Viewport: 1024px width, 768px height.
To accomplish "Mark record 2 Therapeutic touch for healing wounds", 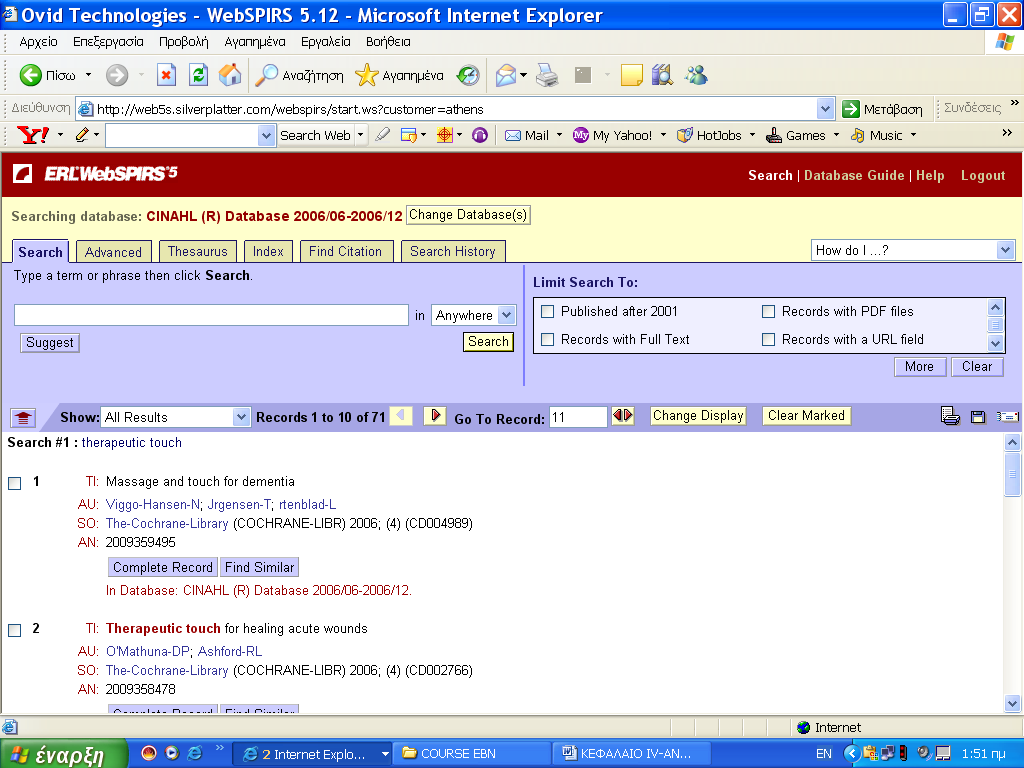I will (14, 630).
